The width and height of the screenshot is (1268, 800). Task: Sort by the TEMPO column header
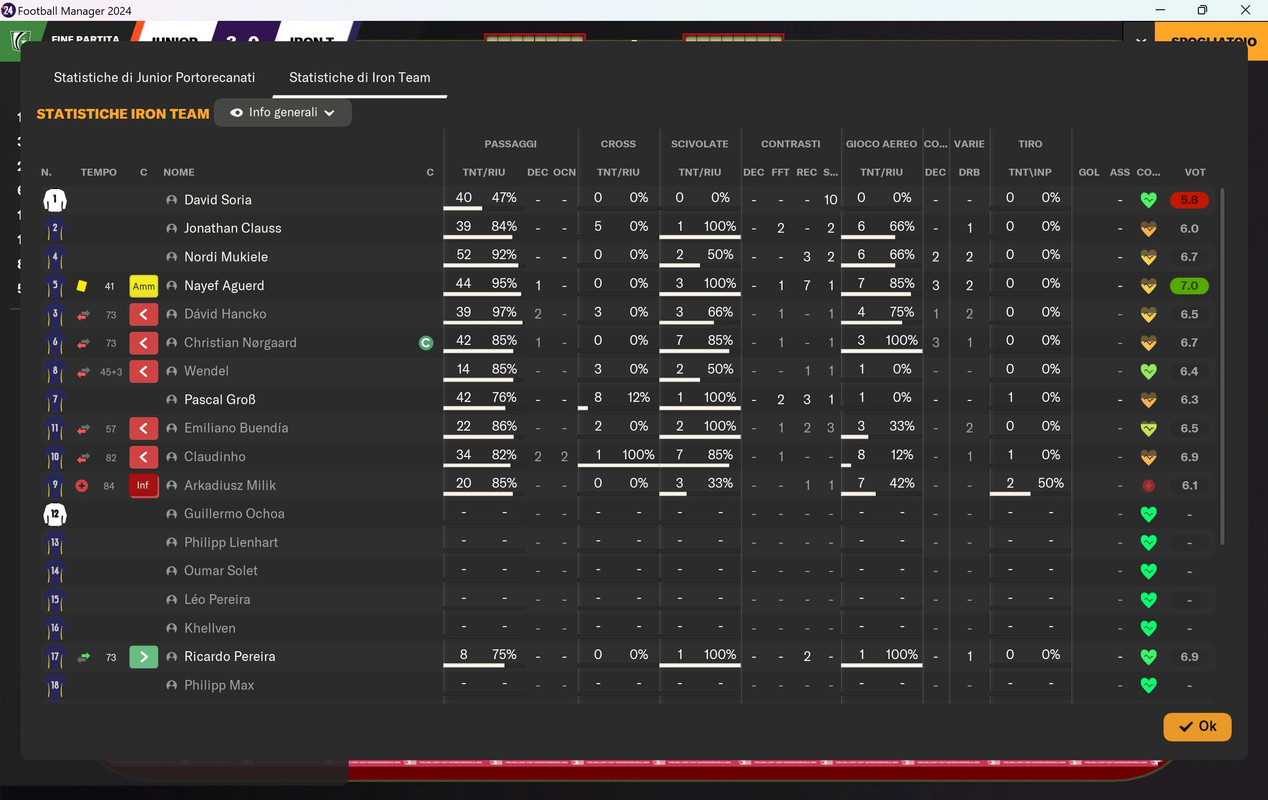click(99, 172)
